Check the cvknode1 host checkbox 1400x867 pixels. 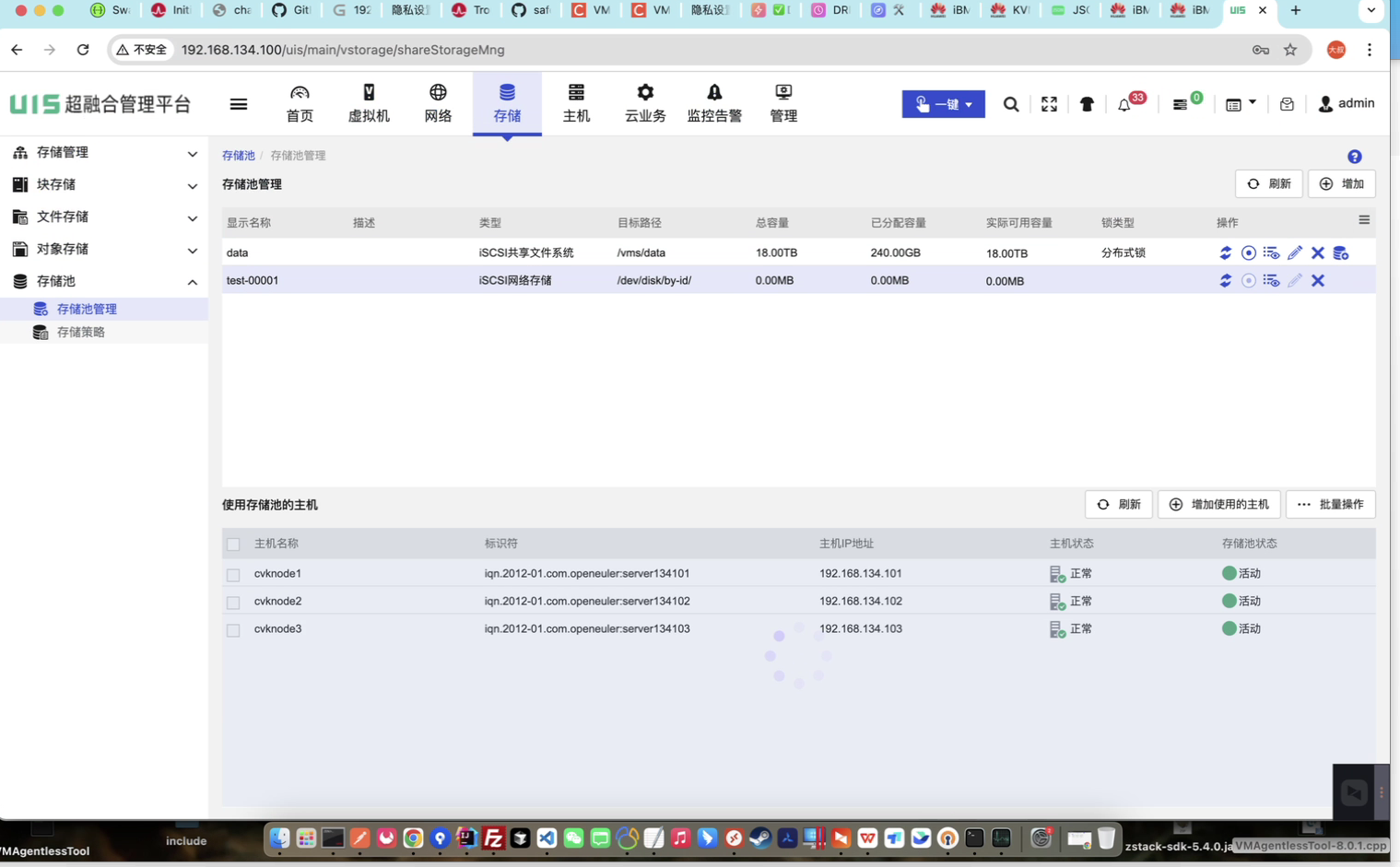click(x=233, y=574)
